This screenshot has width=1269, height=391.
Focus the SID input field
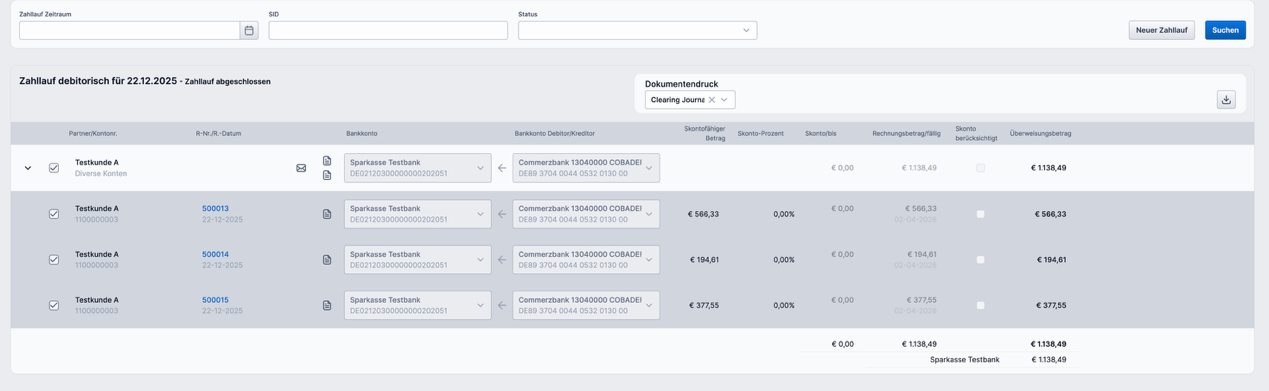tap(388, 31)
